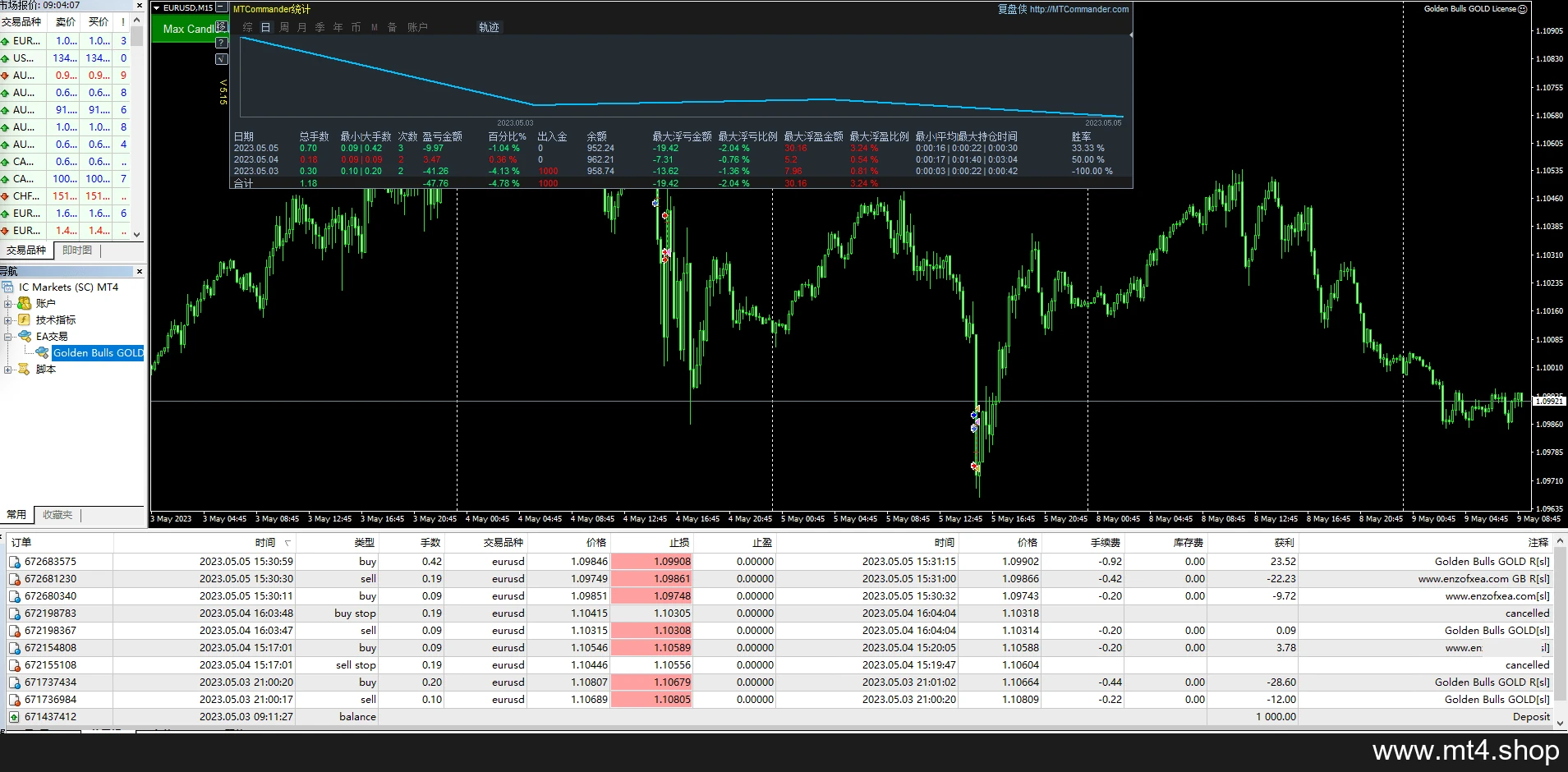Select the 日 daily tab in MTCommander

click(x=265, y=27)
